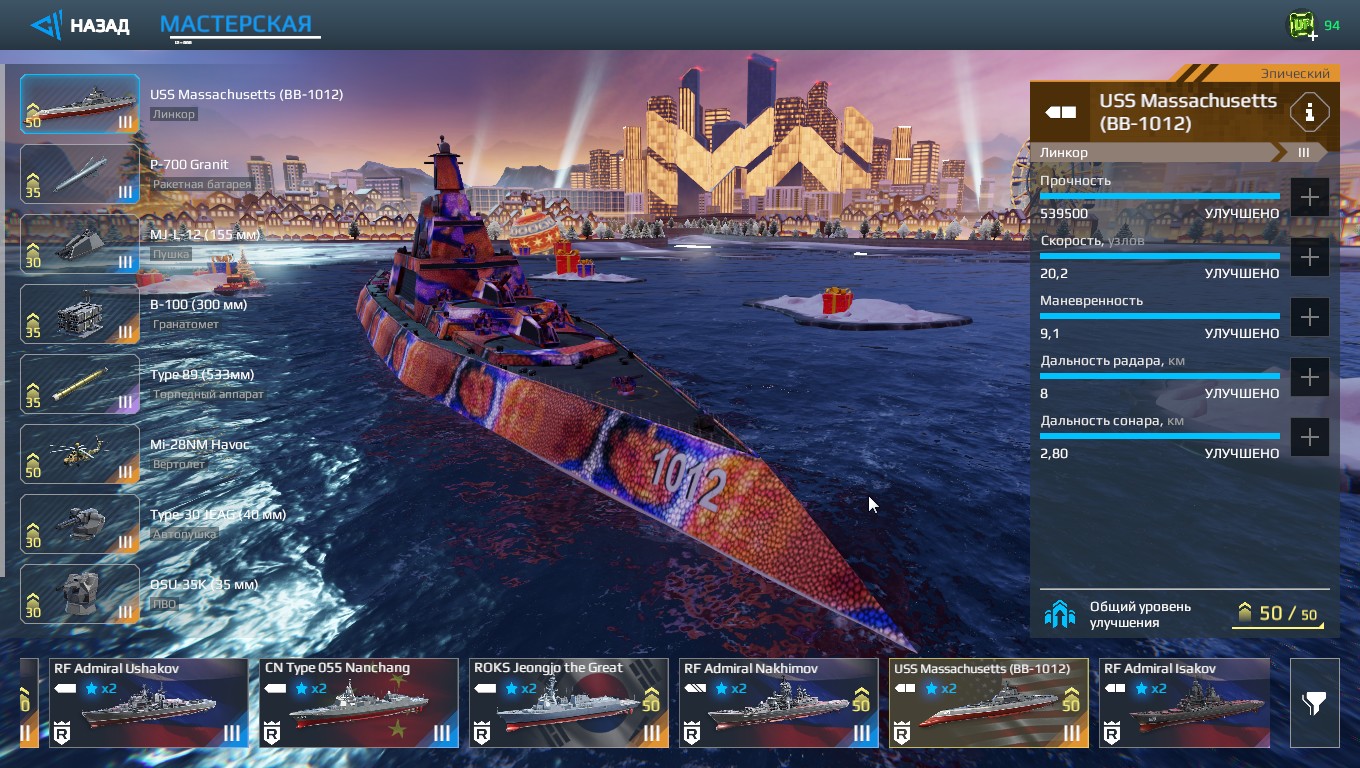Select the P-700 Granit missile slot

pyautogui.click(x=80, y=174)
